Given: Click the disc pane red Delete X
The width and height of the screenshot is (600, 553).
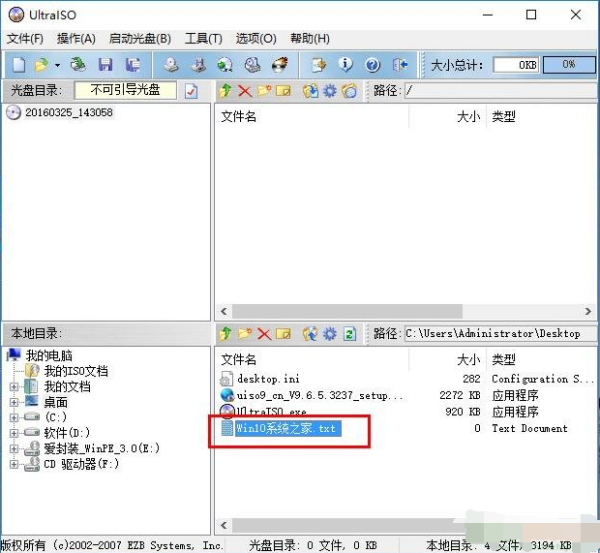Looking at the screenshot, I should (245, 91).
